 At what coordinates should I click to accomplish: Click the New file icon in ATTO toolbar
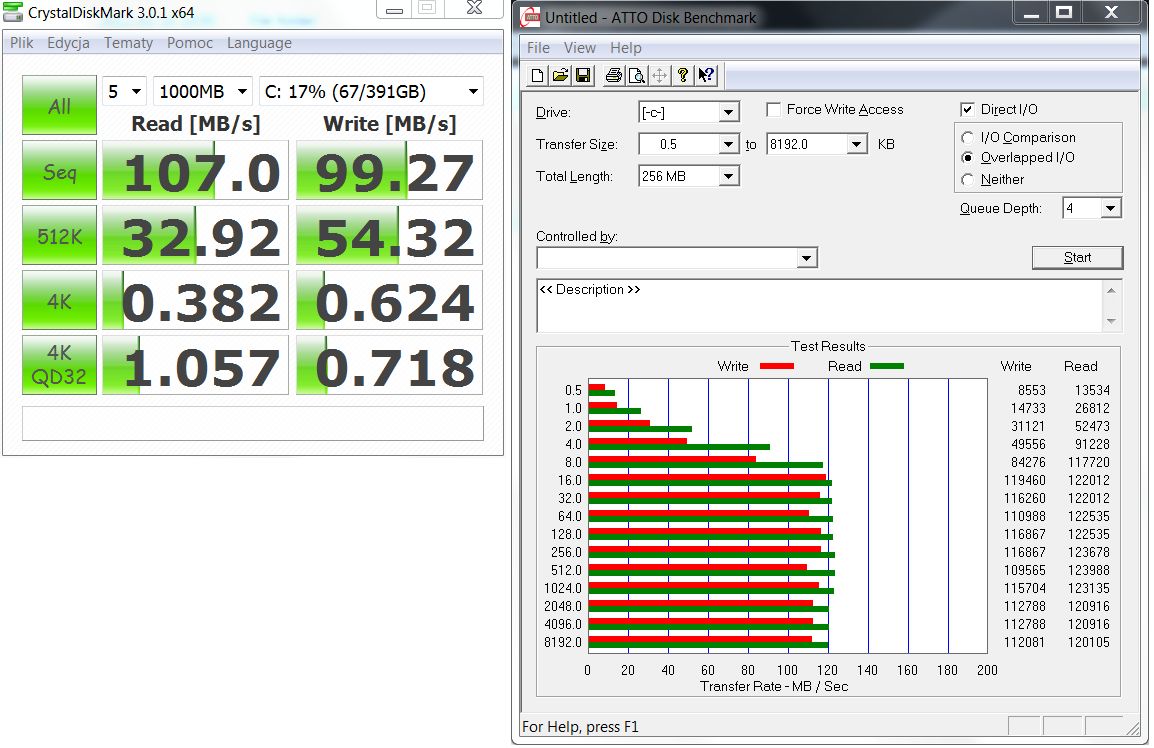coord(537,75)
